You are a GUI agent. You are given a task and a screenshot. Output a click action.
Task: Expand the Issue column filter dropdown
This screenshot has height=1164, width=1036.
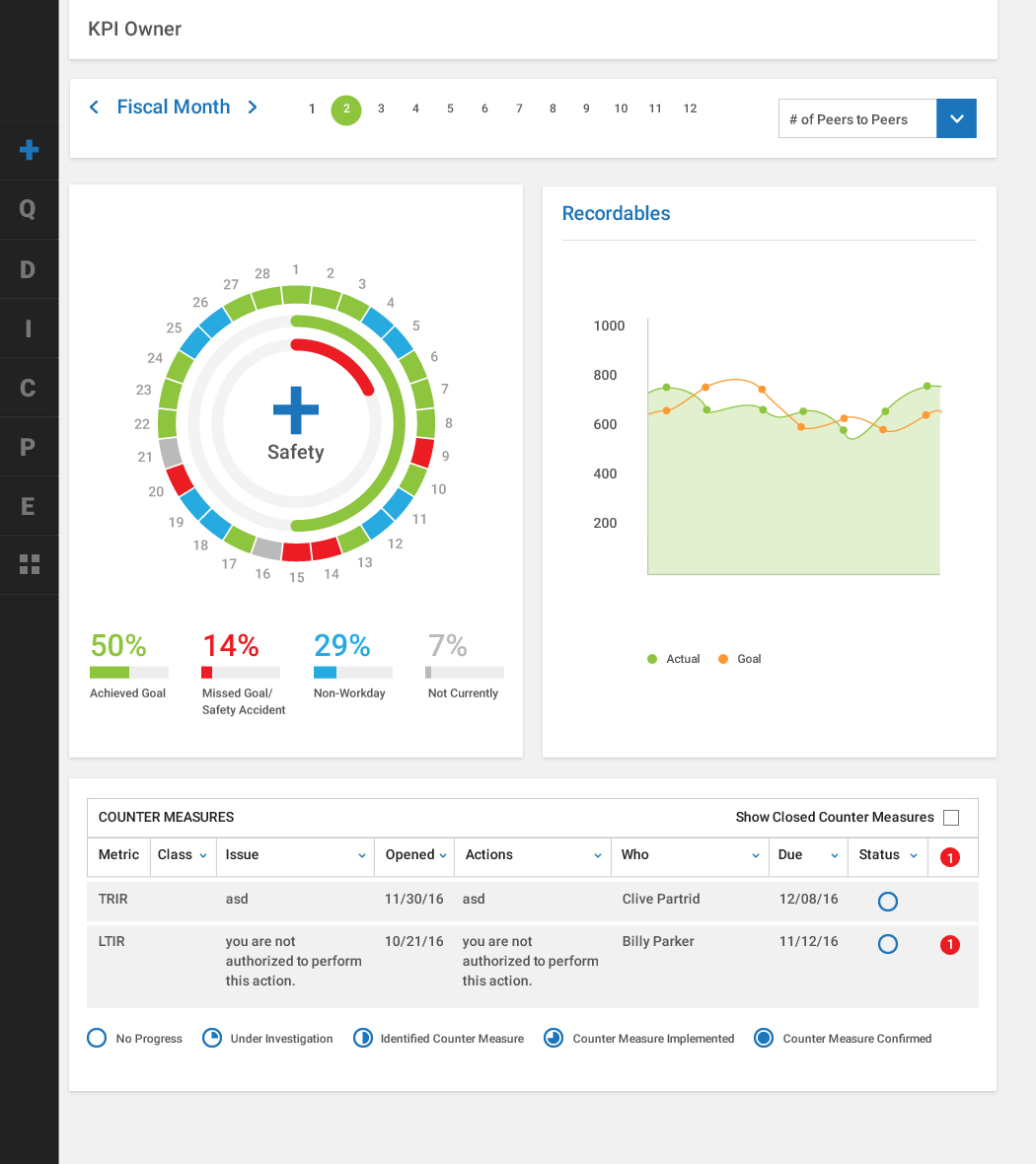pyautogui.click(x=362, y=855)
